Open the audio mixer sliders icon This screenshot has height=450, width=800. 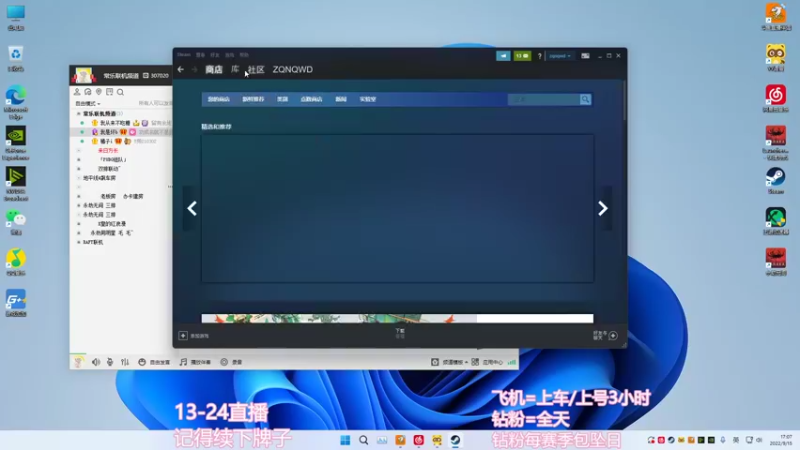point(125,362)
